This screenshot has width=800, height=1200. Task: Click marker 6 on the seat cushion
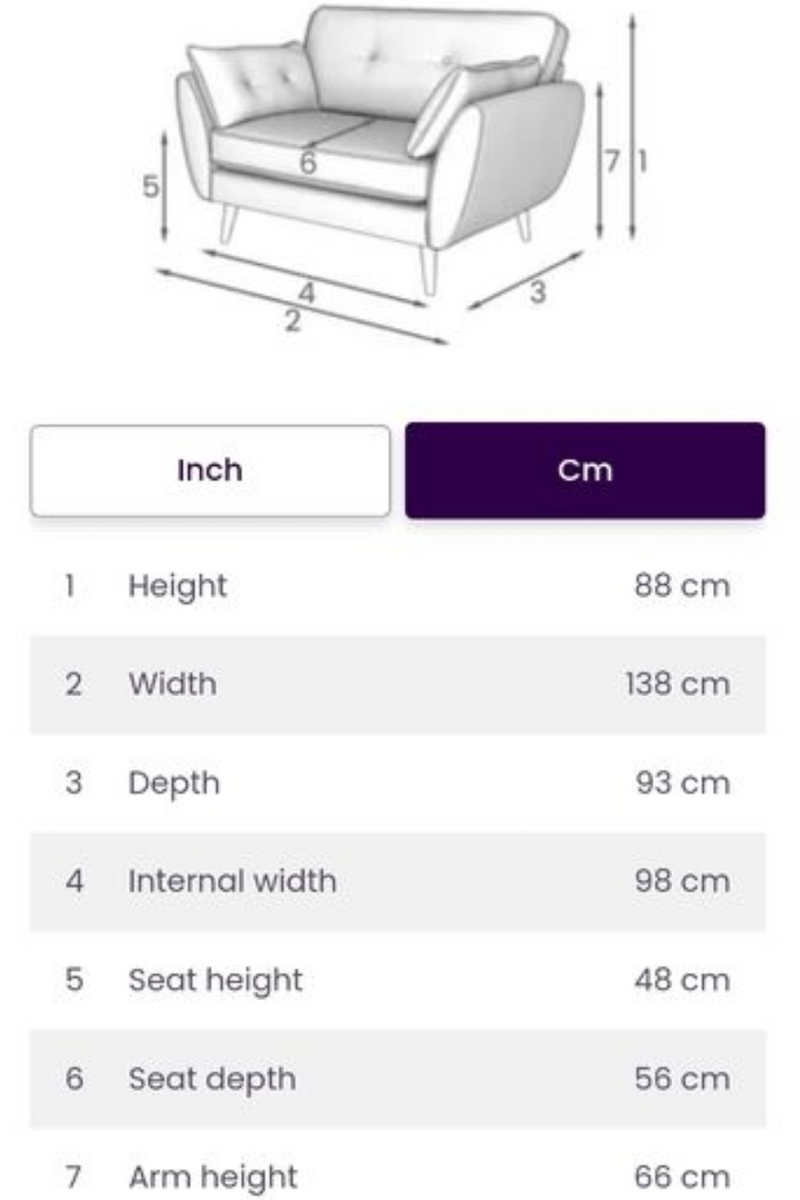tap(307, 161)
